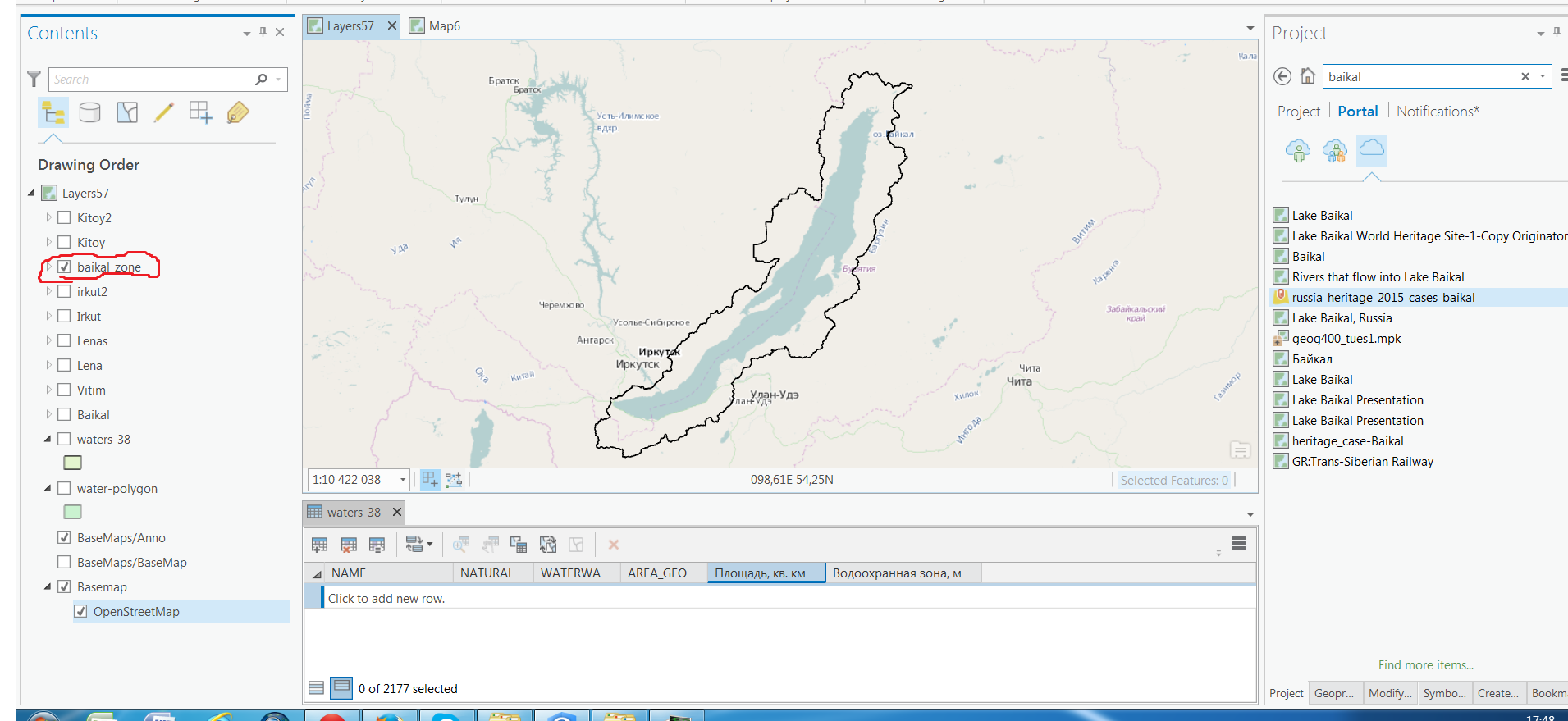
Task: Click red delete X in table toolbar
Action: 613,545
